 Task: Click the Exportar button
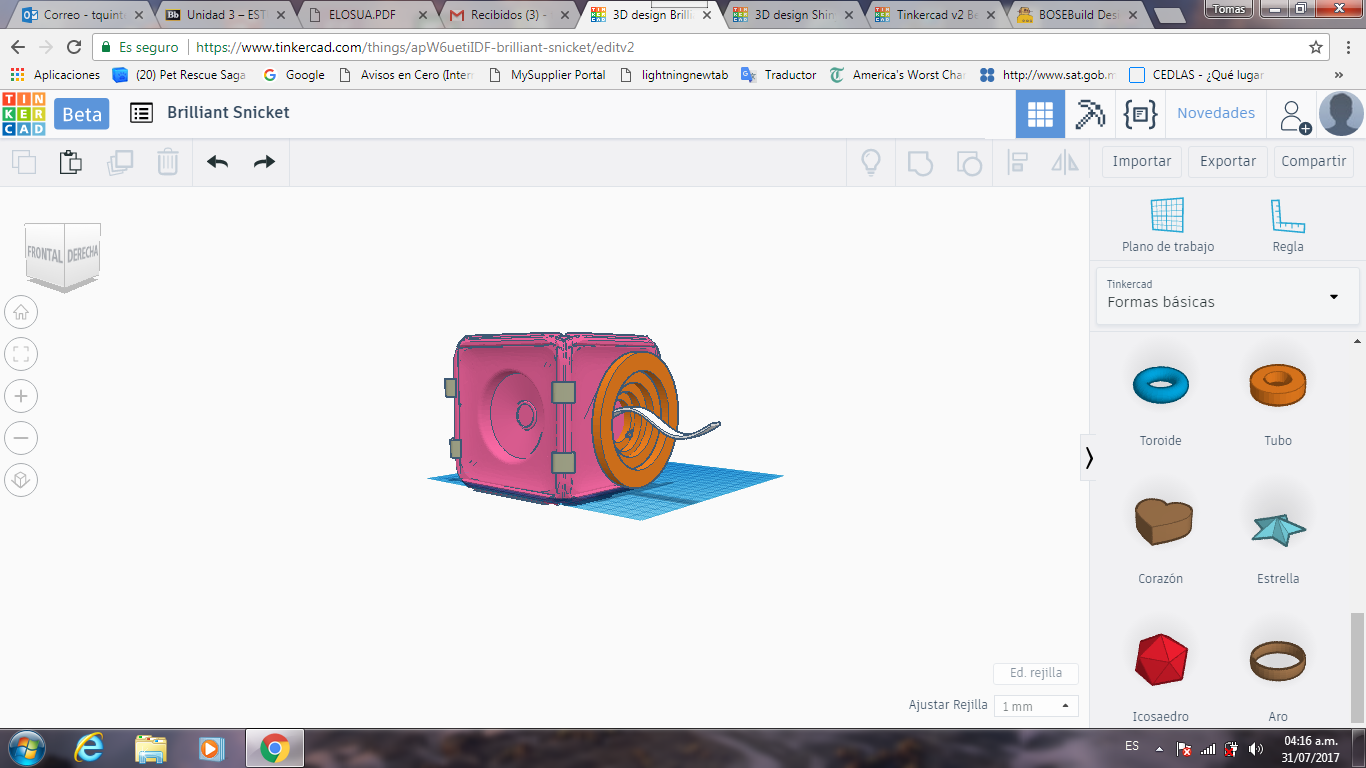[1228, 162]
